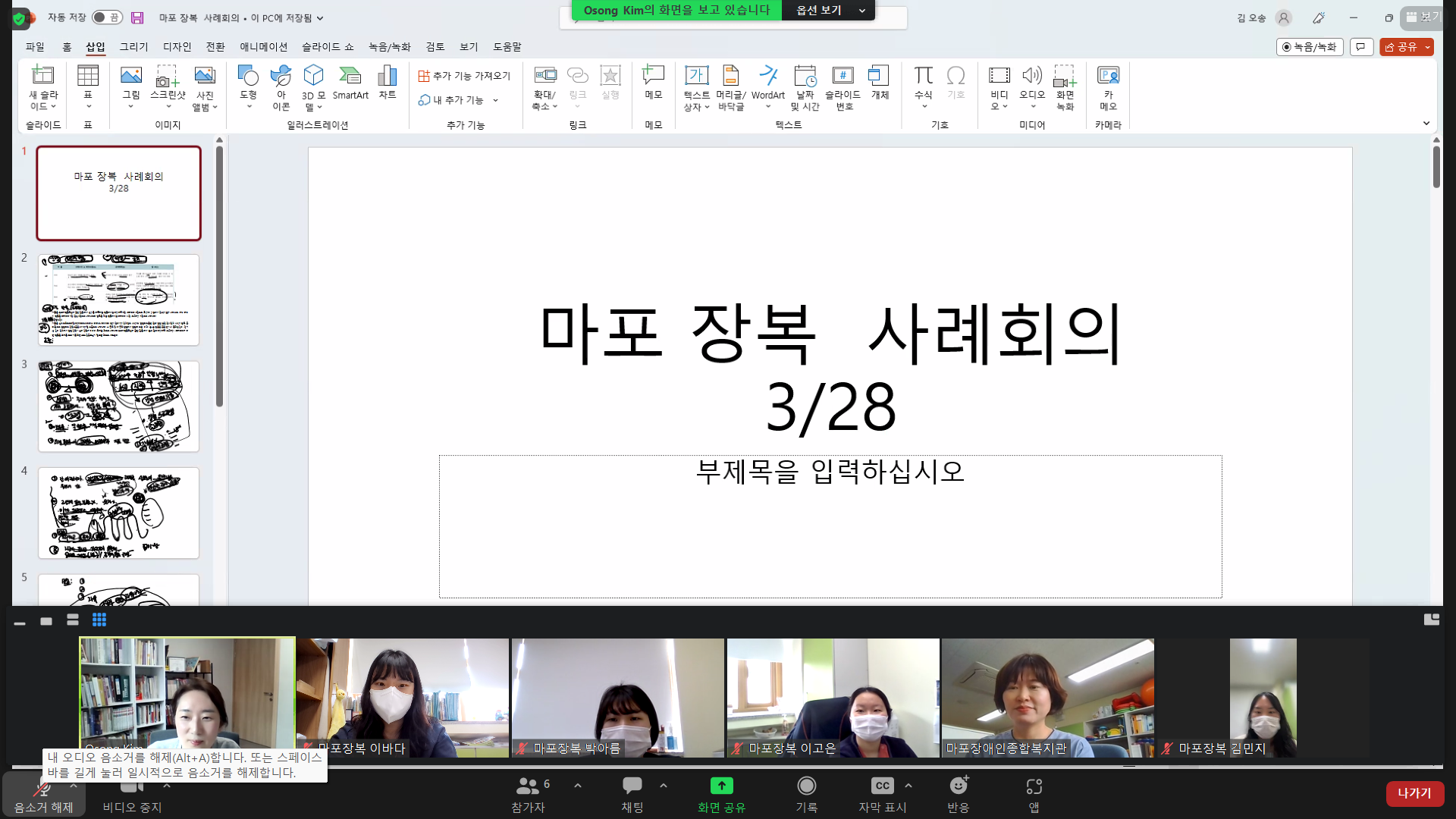Insert a chart (차트)
The width and height of the screenshot is (1456, 819).
click(x=388, y=83)
